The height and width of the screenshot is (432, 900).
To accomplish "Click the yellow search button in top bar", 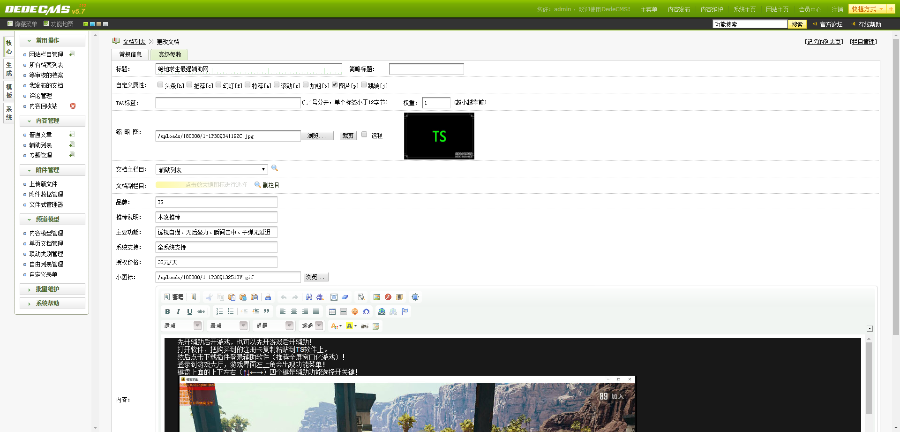I will click(797, 24).
